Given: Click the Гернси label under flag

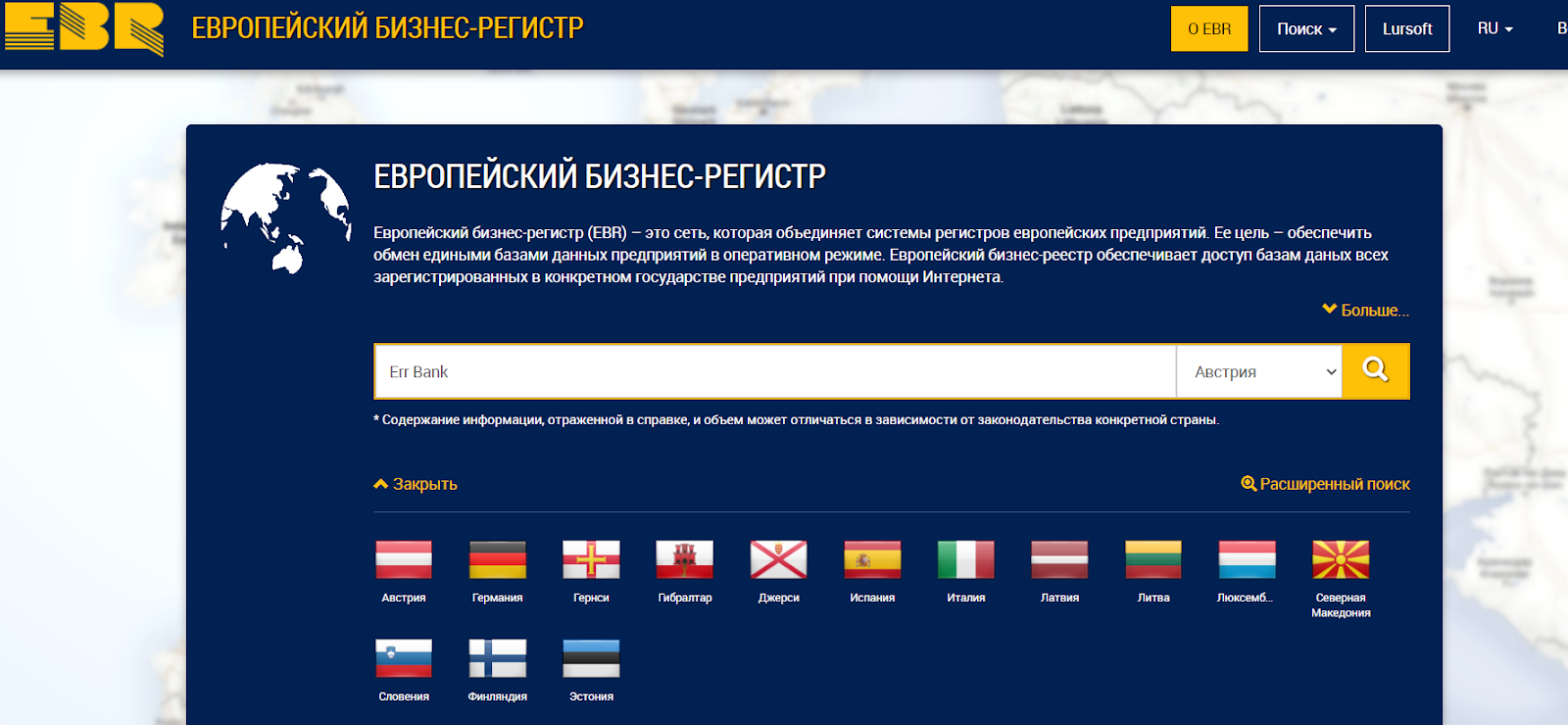Looking at the screenshot, I should coord(591,598).
